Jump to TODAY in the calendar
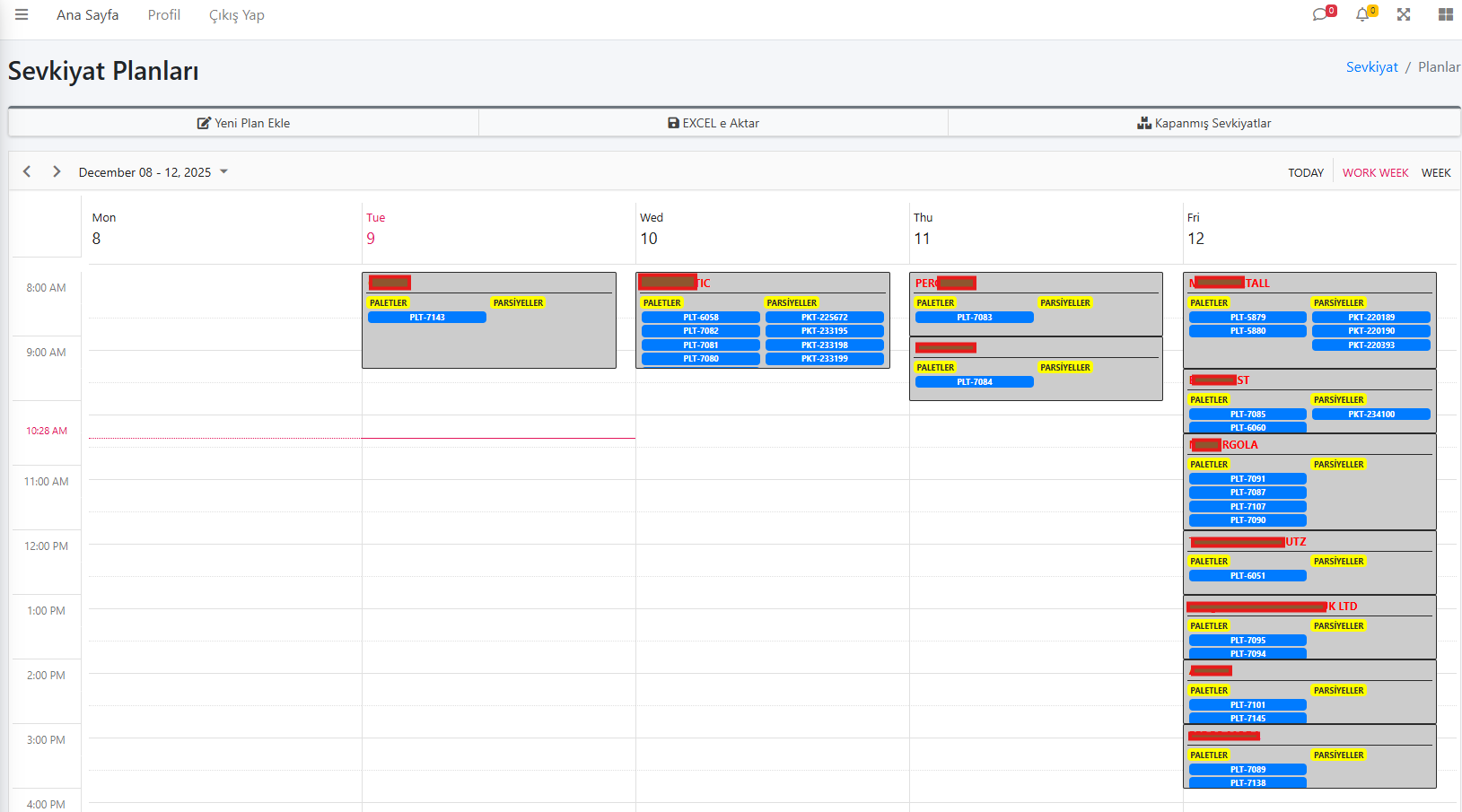 pyautogui.click(x=1306, y=173)
